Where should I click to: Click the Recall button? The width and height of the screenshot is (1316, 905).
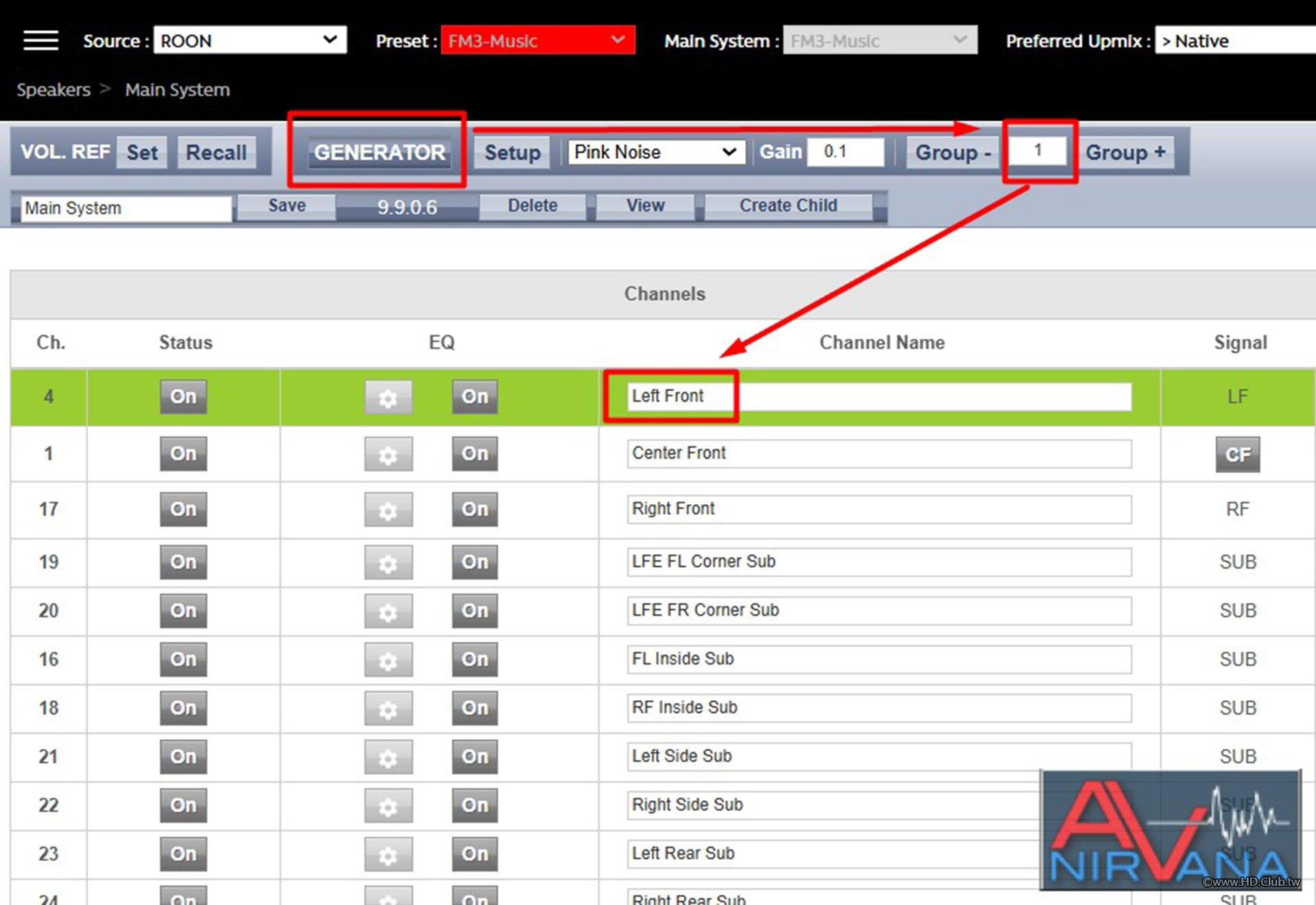(x=217, y=152)
